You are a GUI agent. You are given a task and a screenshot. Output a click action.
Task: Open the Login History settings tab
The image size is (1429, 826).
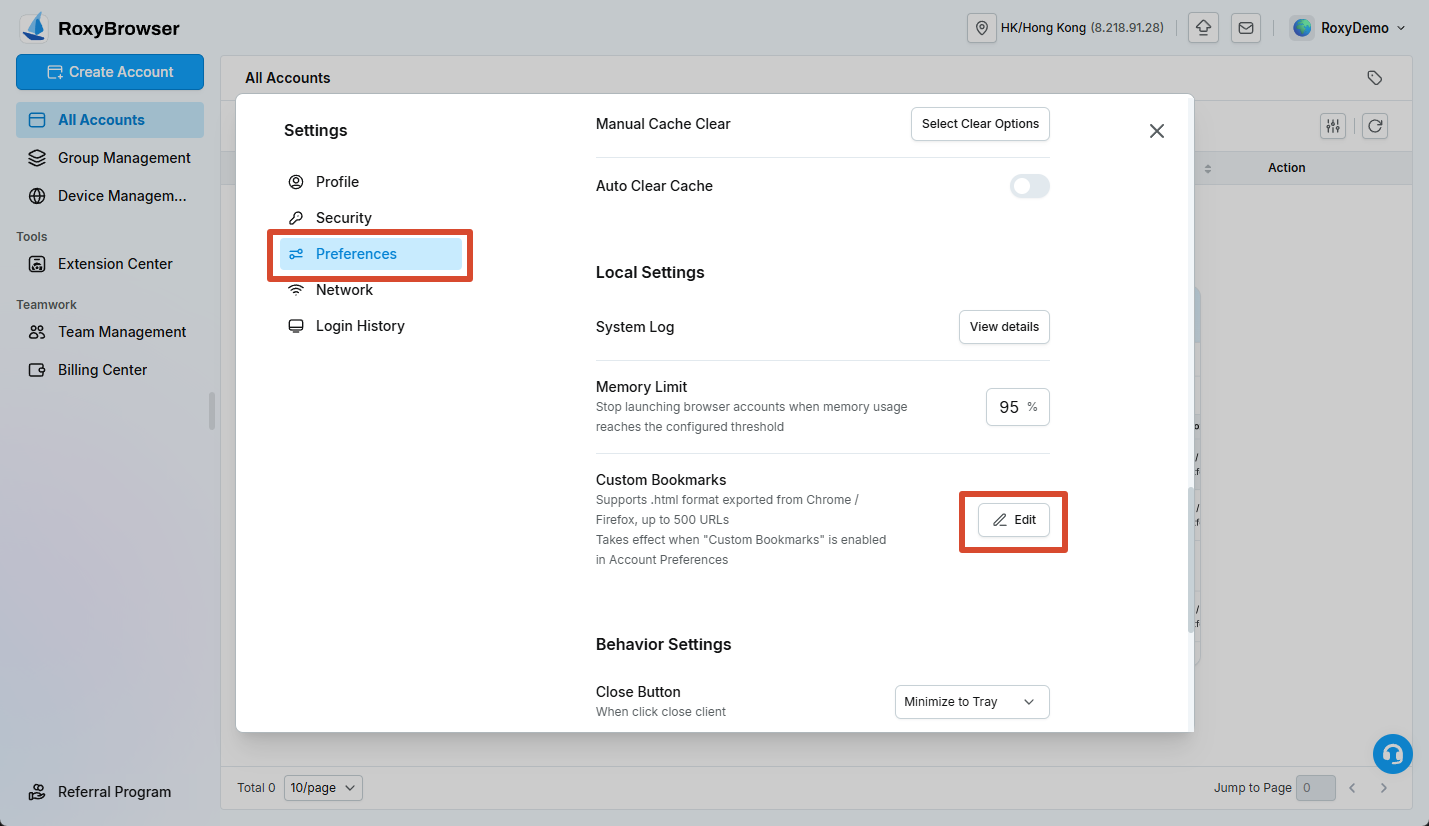pyautogui.click(x=371, y=326)
